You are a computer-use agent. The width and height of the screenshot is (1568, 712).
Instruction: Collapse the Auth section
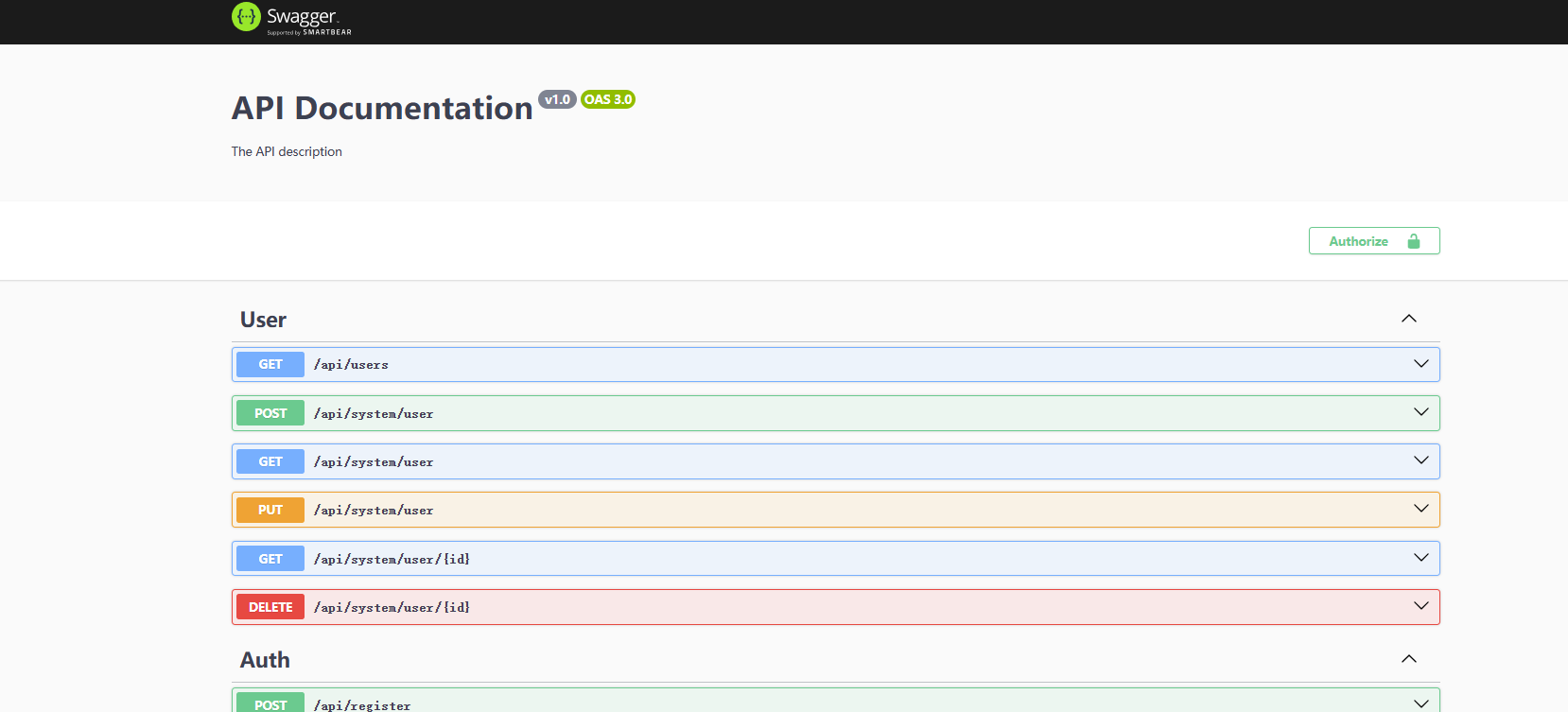click(1408, 659)
